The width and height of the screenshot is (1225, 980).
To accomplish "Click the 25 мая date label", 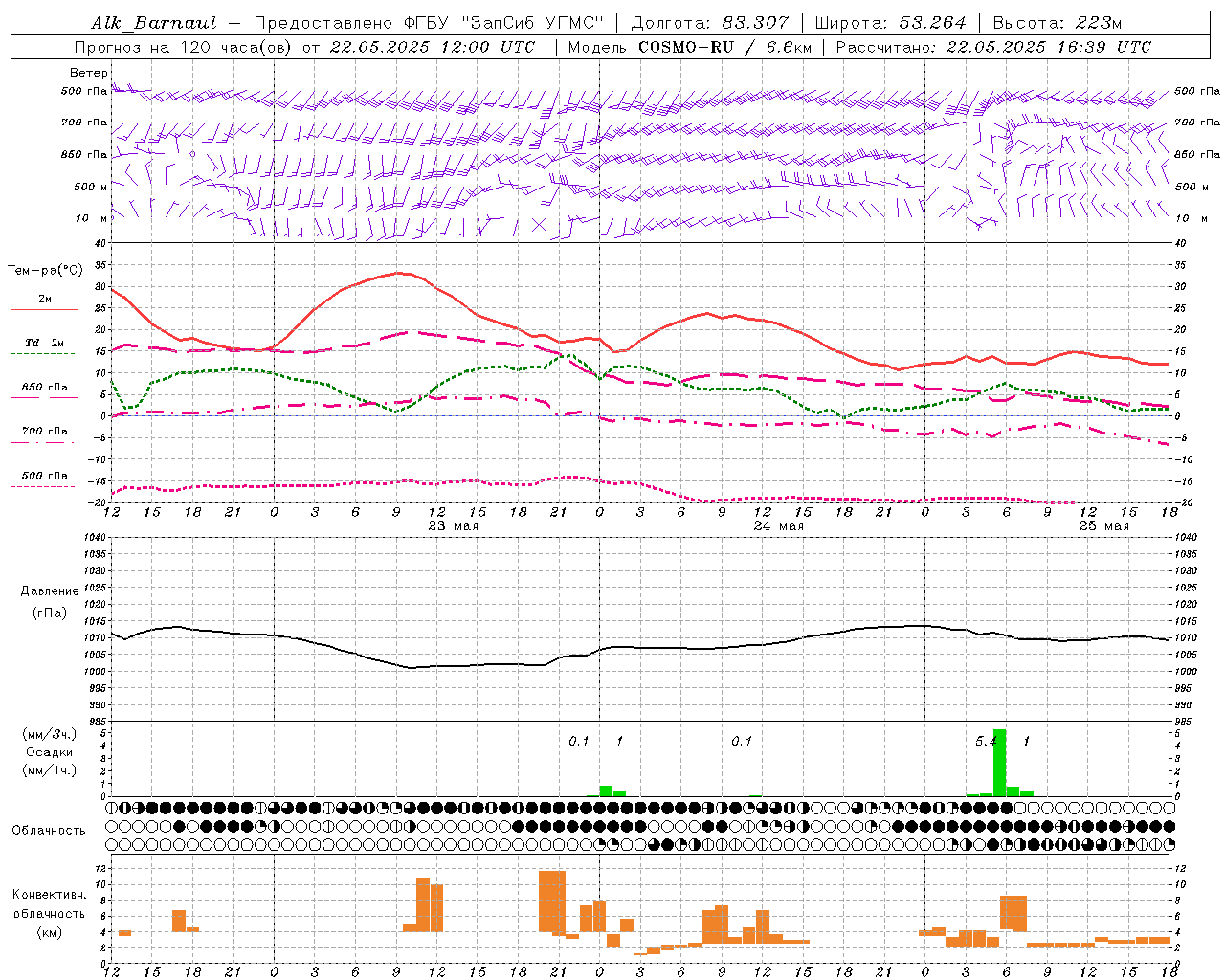I will pyautogui.click(x=1104, y=525).
